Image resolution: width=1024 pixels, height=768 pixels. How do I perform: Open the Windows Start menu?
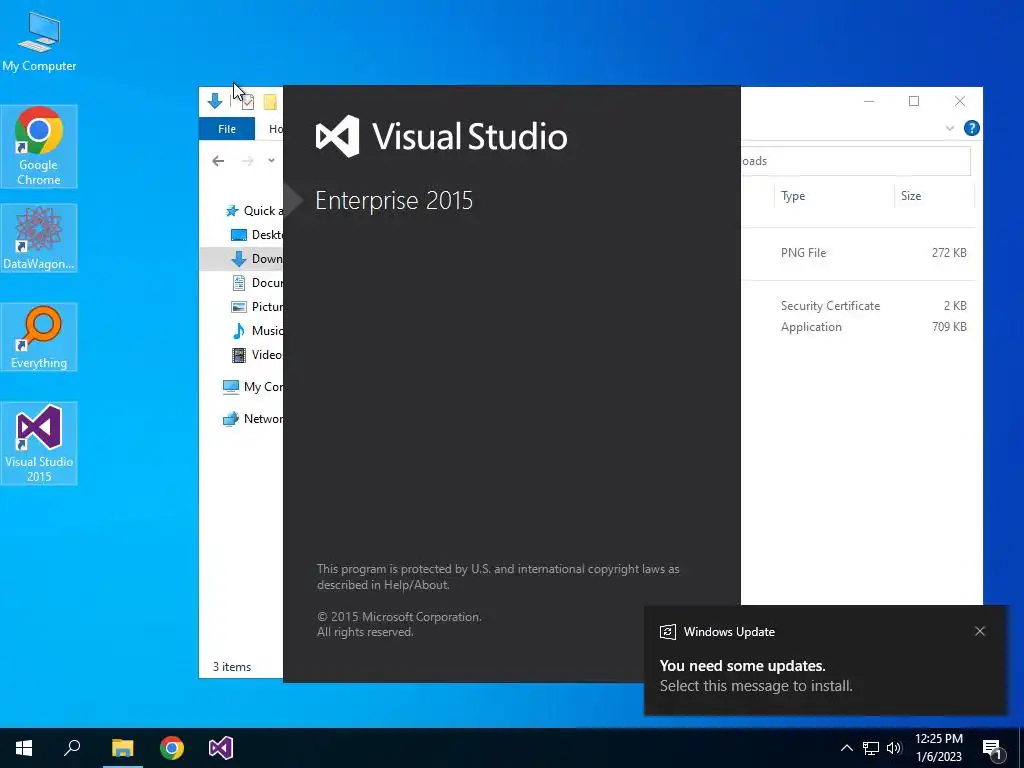tap(24, 748)
